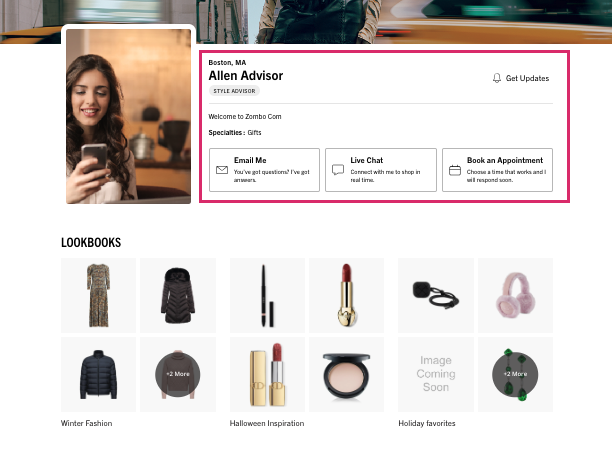This screenshot has height=465, width=612.
Task: Select the pink earmuffs thumbnail
Action: 515,295
